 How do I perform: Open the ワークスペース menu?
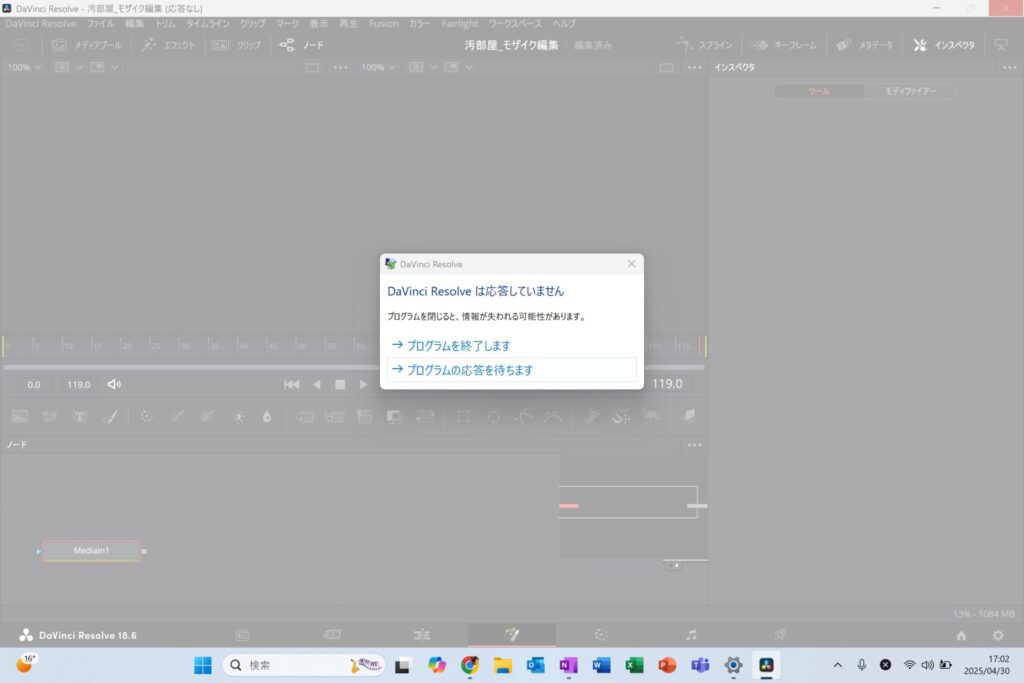click(x=515, y=24)
